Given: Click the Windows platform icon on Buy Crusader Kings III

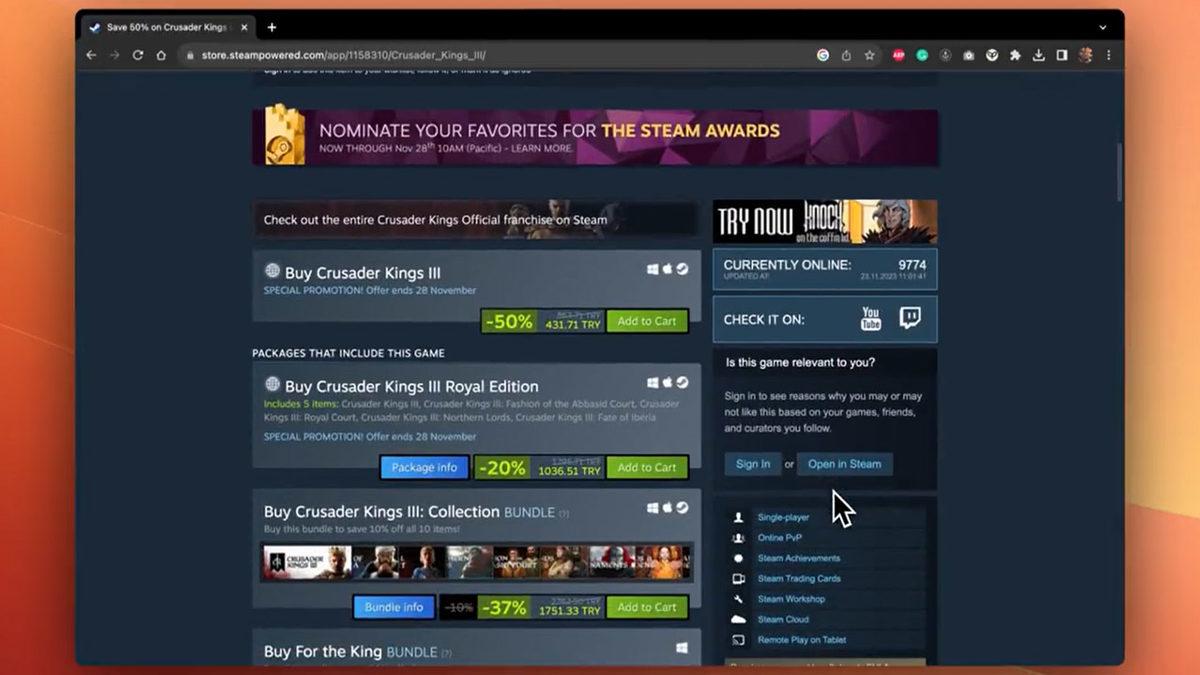Looking at the screenshot, I should (x=652, y=269).
